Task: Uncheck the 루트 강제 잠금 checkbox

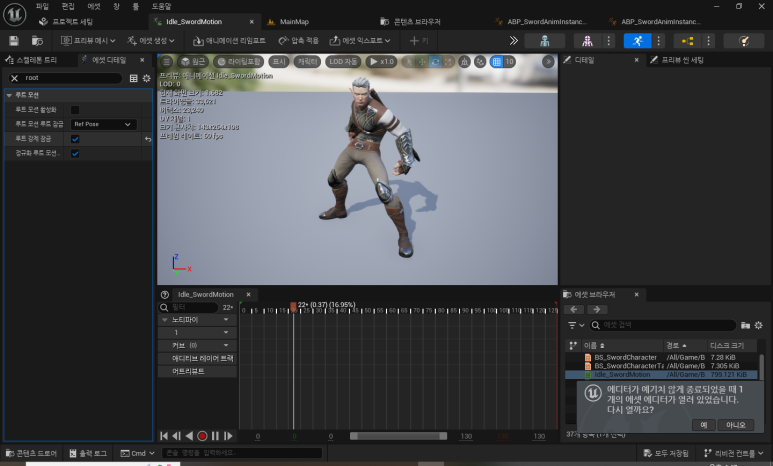Action: pos(75,139)
